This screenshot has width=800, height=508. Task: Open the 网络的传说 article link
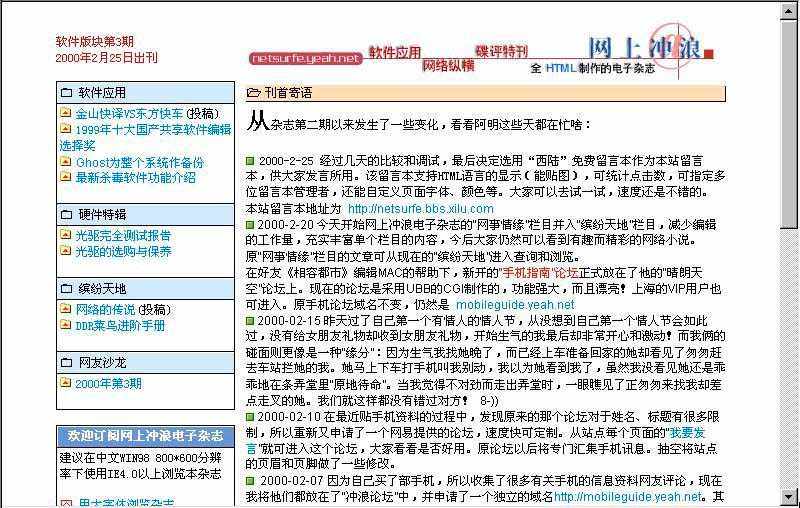(x=105, y=309)
